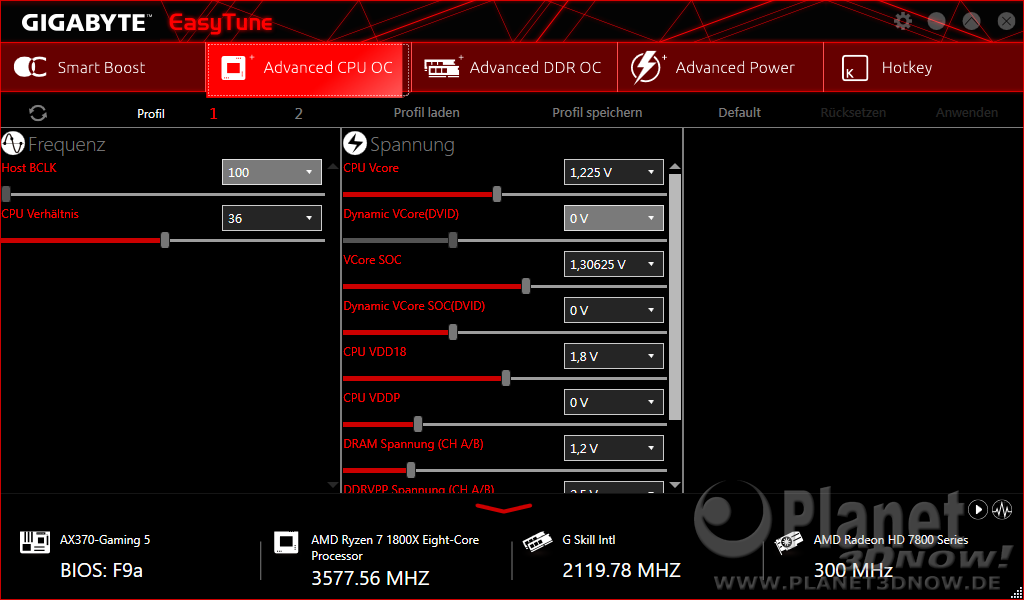Click the Dynamic VCore(DVID) slider handle
Screen dimensions: 1024x600
click(453, 240)
